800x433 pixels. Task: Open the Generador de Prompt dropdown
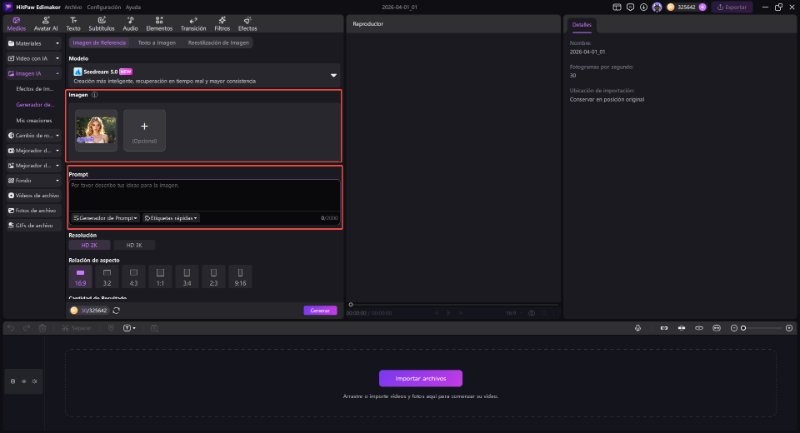tap(105, 217)
